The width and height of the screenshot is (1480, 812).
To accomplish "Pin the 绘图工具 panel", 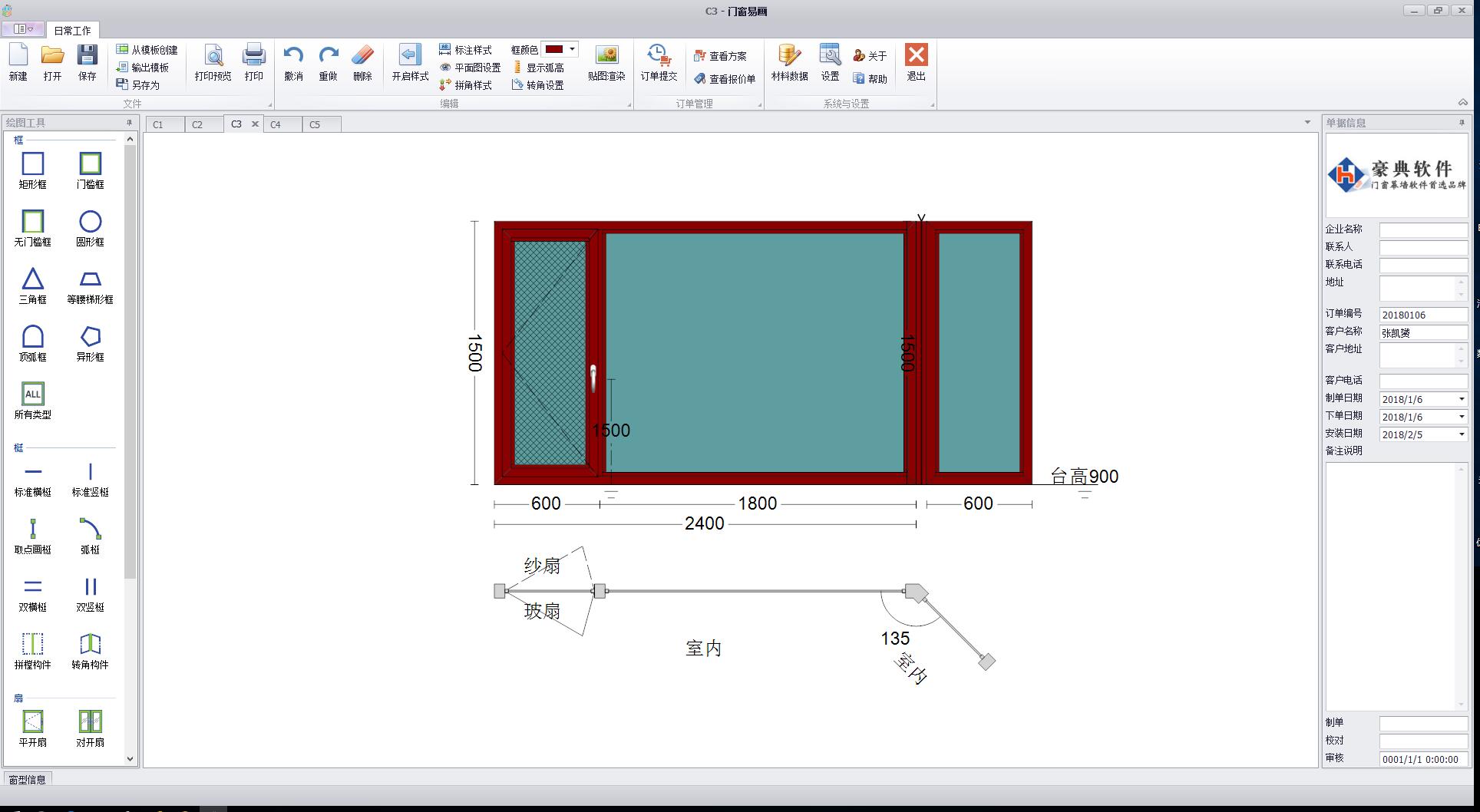I will tap(129, 123).
